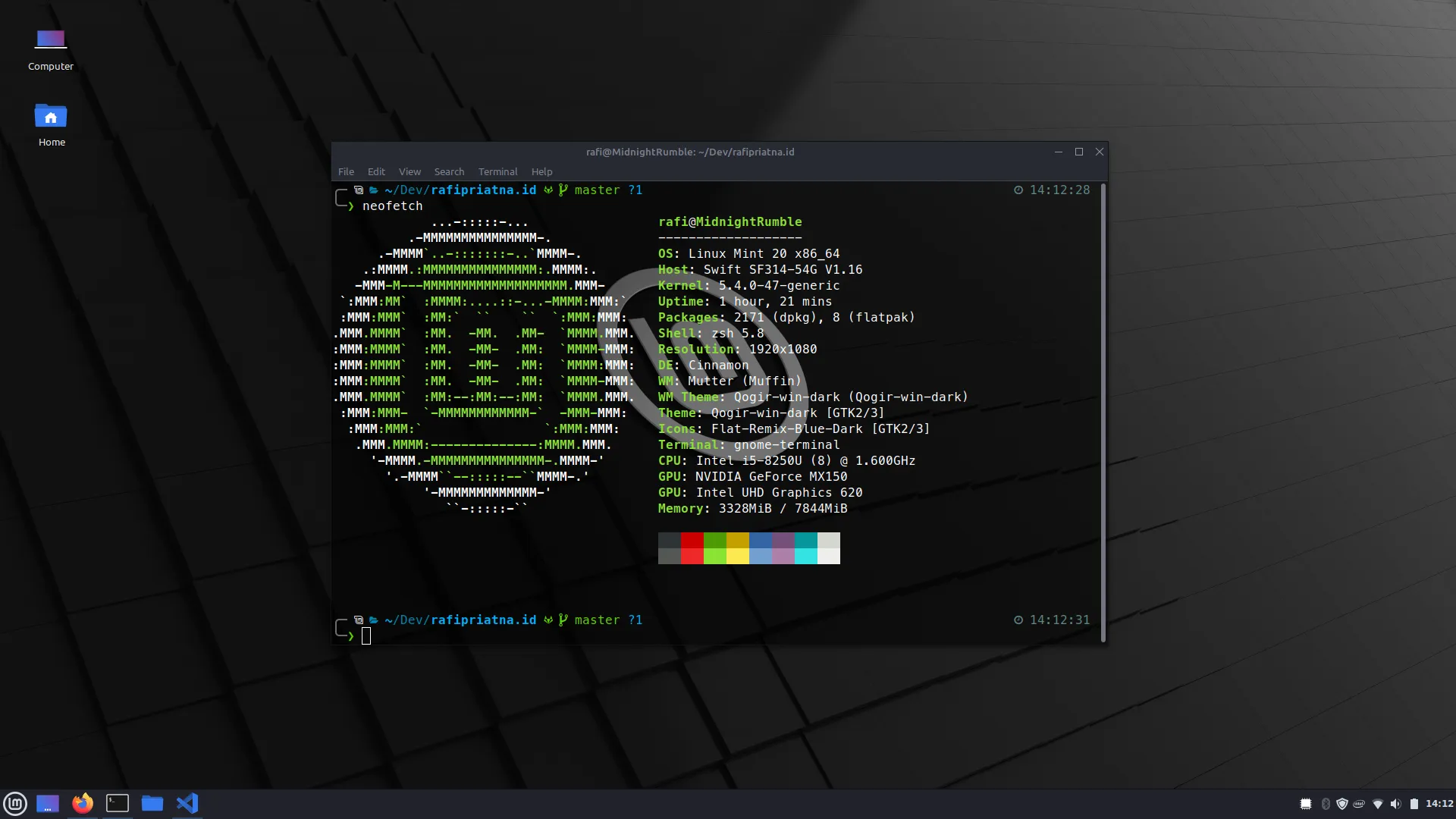Screen dimensions: 1456x819
Task: Click the terminal window scrollbar
Action: (1103, 409)
